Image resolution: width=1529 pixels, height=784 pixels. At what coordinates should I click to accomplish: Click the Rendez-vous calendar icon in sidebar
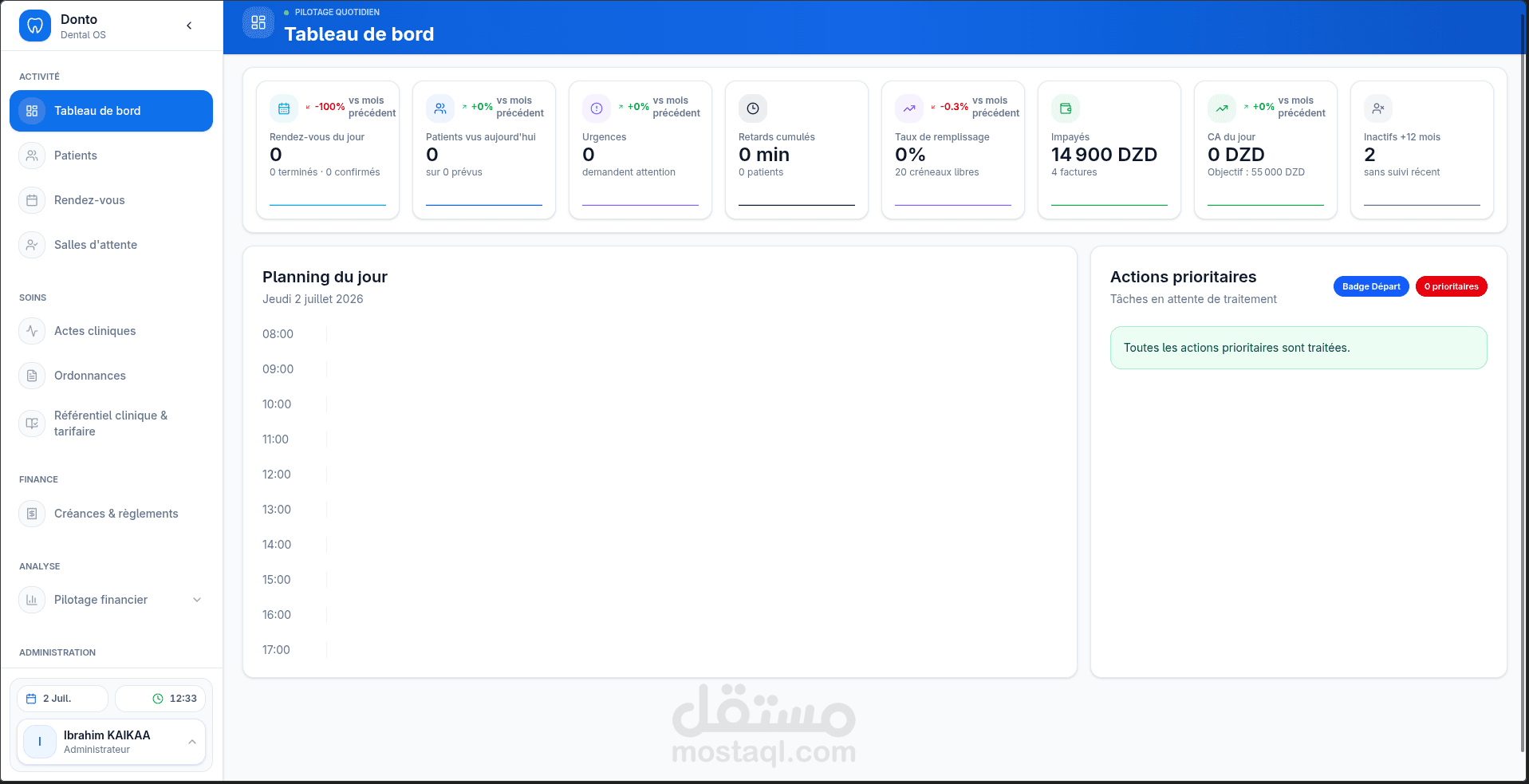tap(32, 200)
